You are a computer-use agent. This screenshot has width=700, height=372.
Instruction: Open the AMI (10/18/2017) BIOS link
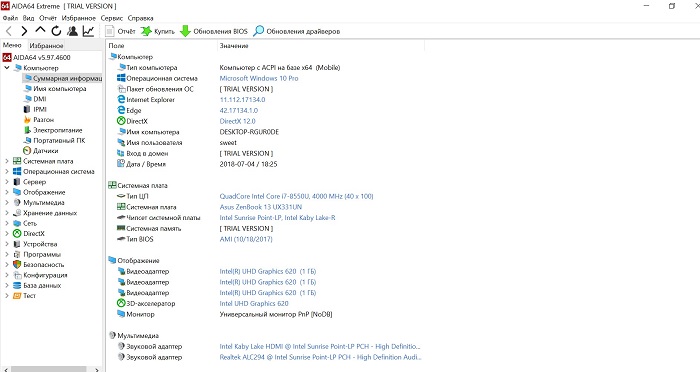(x=246, y=239)
